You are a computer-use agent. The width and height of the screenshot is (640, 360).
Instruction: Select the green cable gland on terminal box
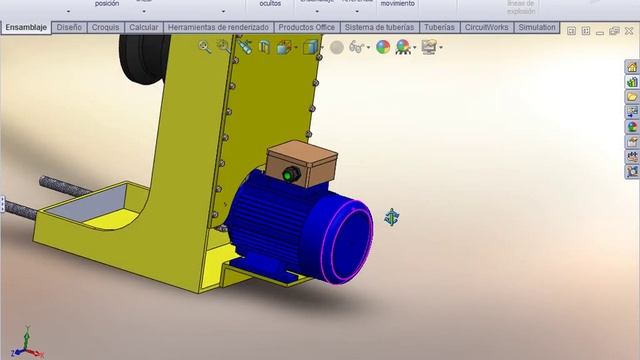click(291, 175)
